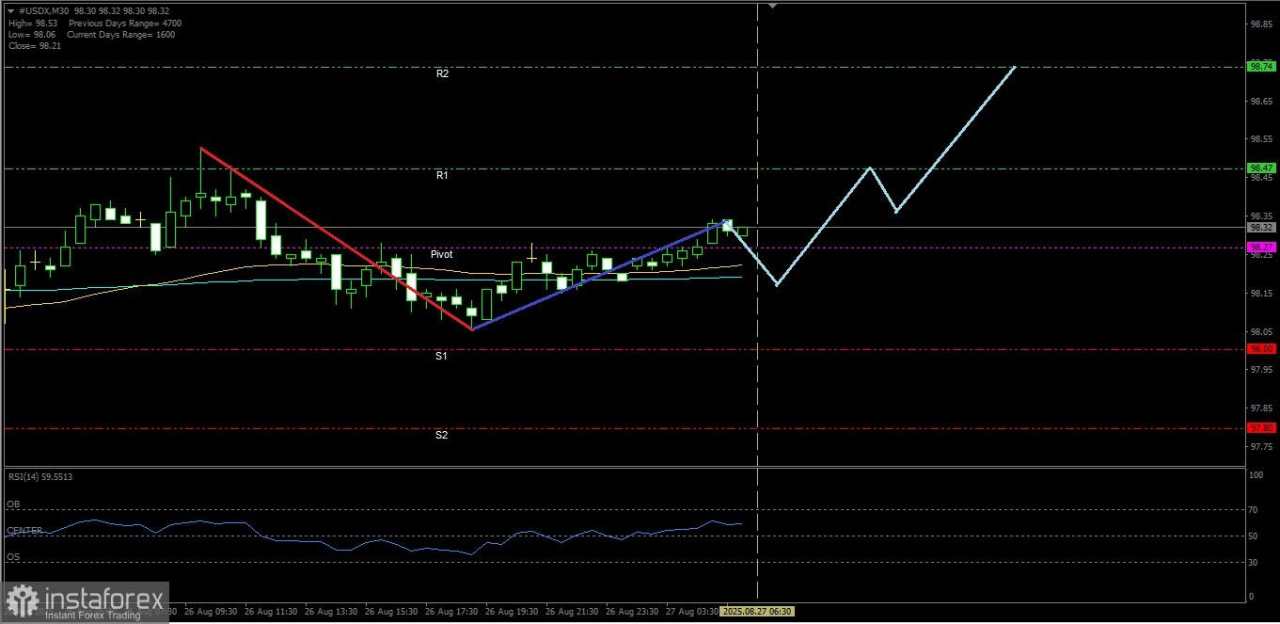Select the red 97.80 price tag at S2
This screenshot has height=624, width=1280.
point(1261,427)
